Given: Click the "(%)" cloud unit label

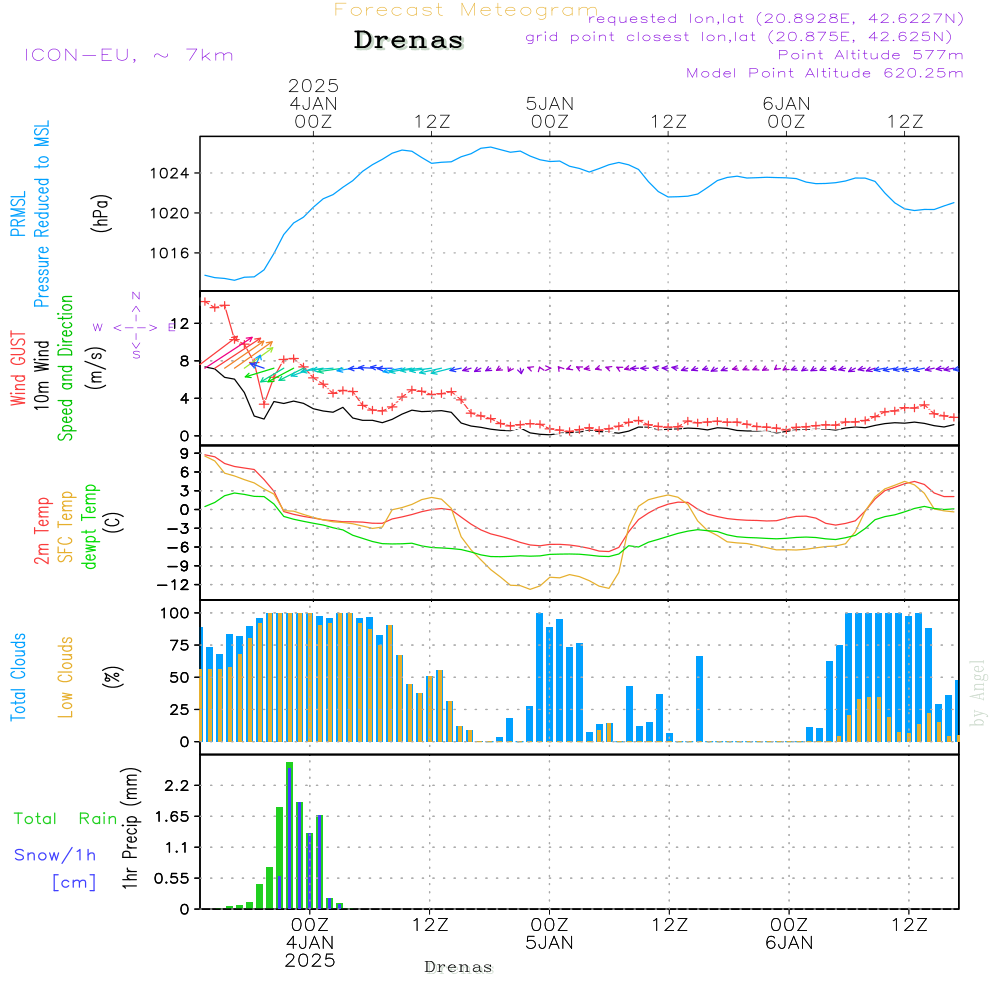Looking at the screenshot, I should coord(112,677).
